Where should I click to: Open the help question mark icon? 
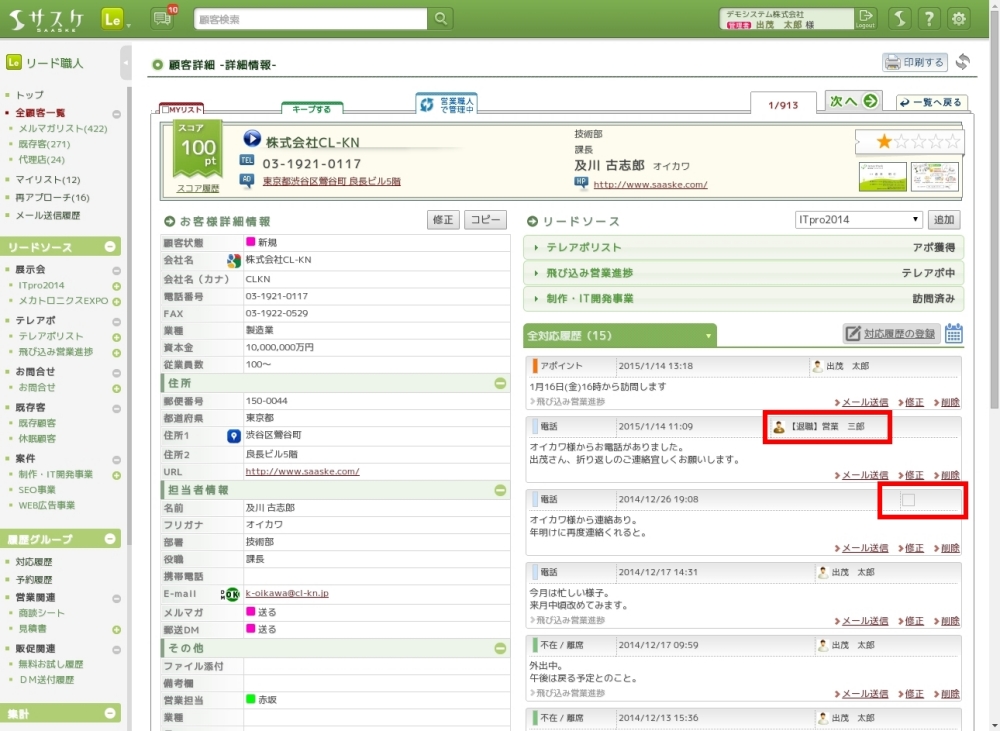tap(929, 19)
